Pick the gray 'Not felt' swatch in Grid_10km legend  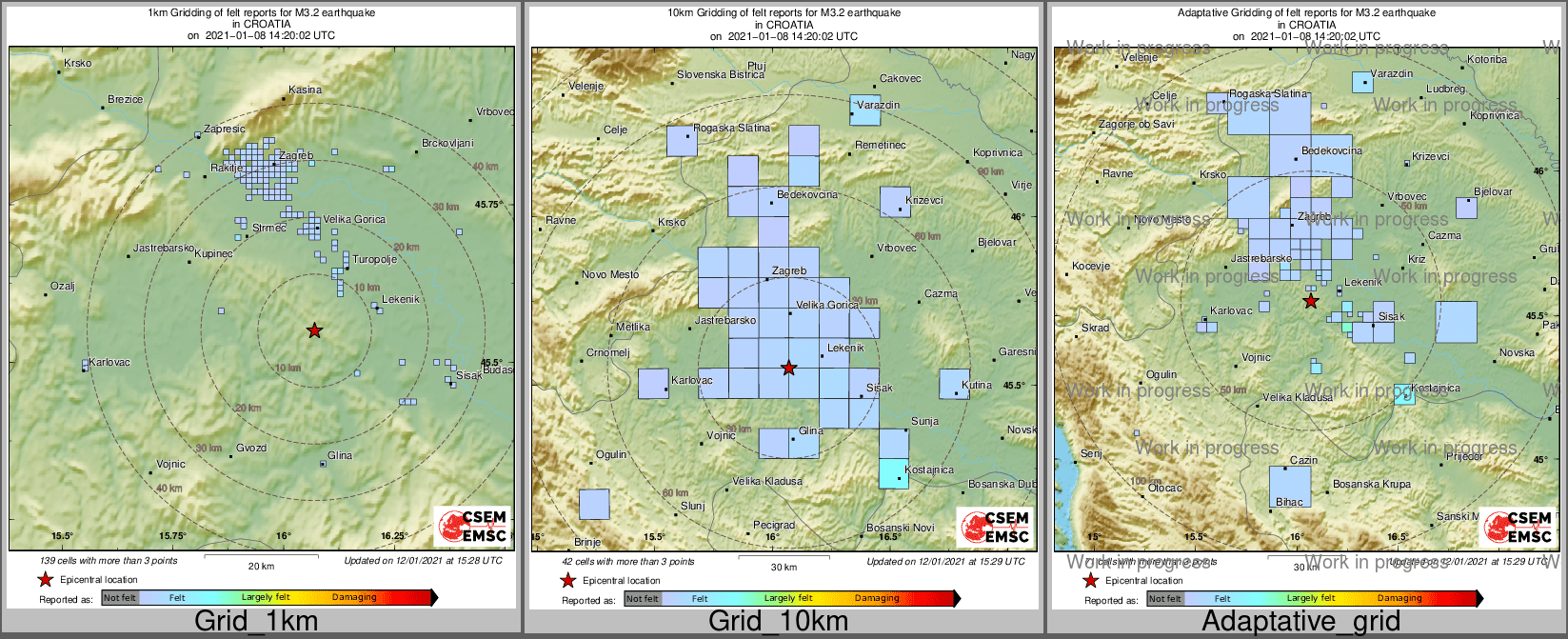click(x=643, y=599)
